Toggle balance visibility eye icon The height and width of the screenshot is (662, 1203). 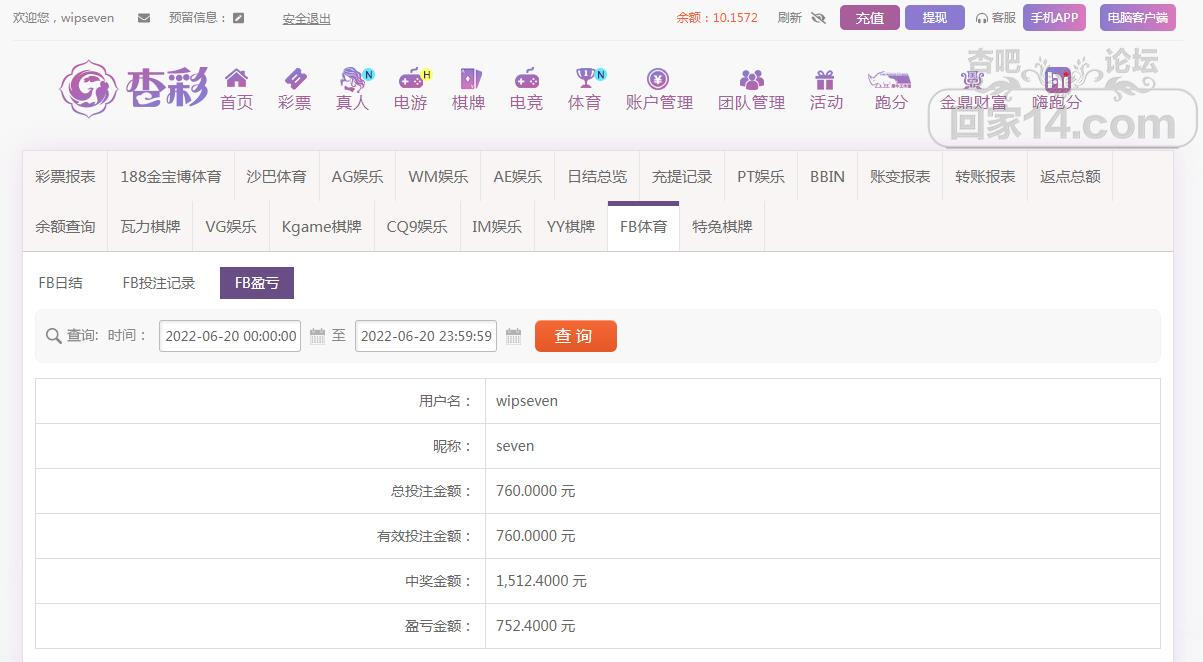[x=818, y=18]
